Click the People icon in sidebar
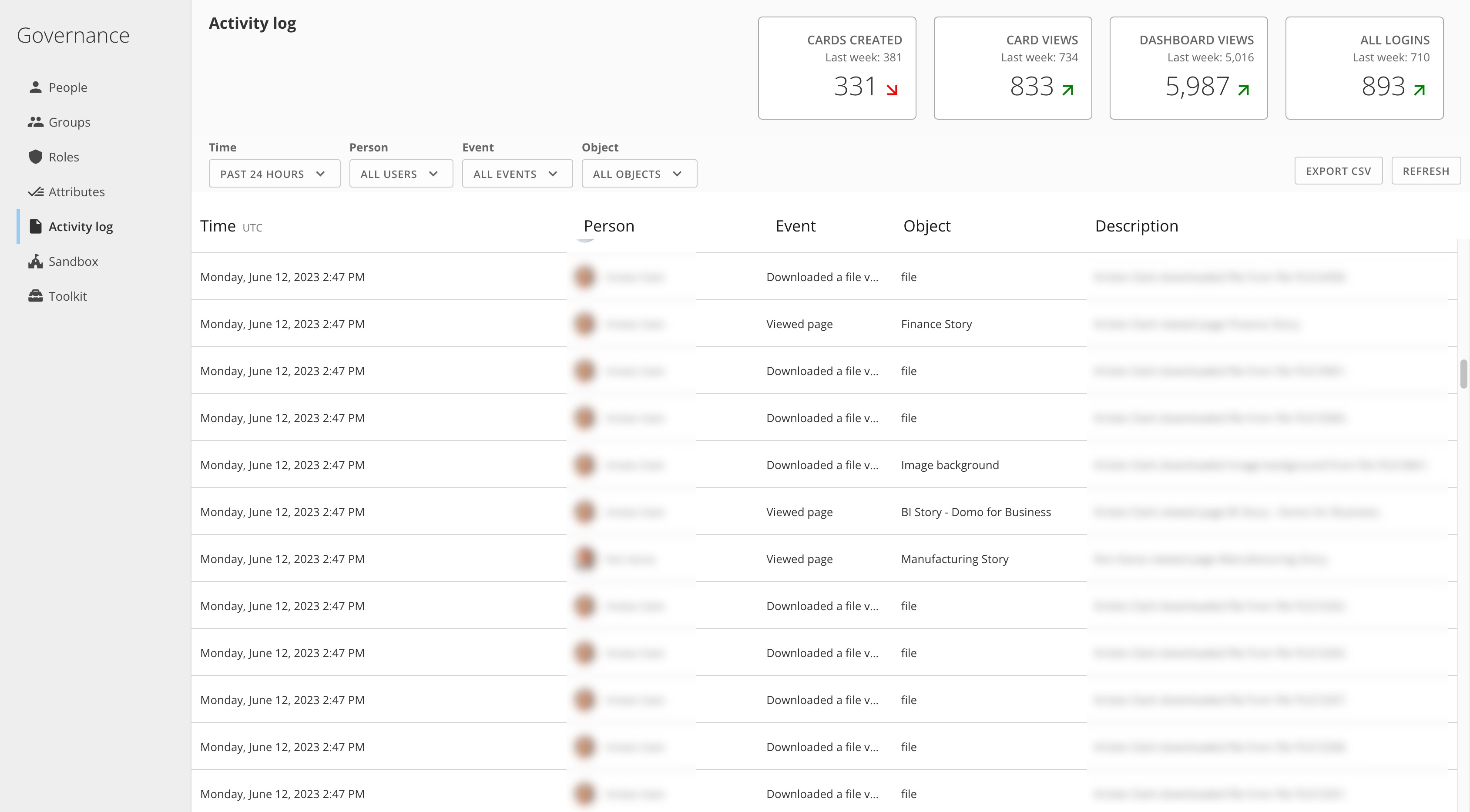The height and width of the screenshot is (812, 1470). point(35,87)
